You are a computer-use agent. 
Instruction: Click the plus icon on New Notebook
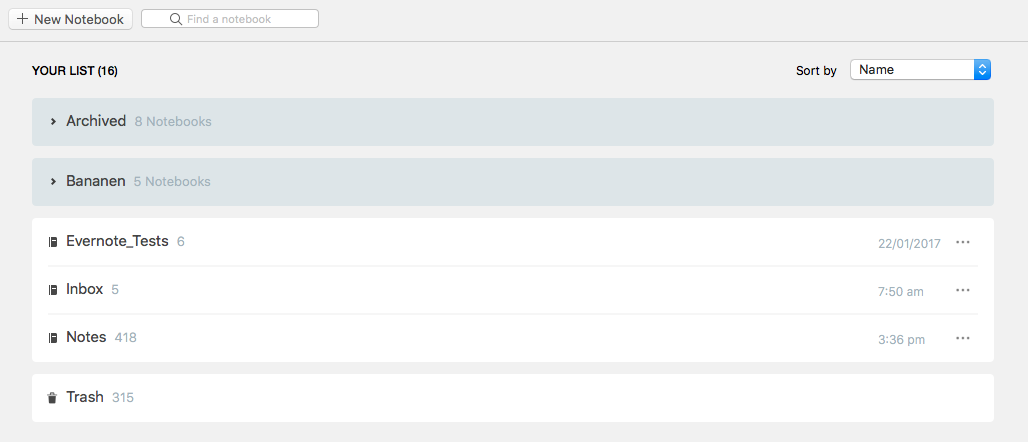[x=22, y=19]
